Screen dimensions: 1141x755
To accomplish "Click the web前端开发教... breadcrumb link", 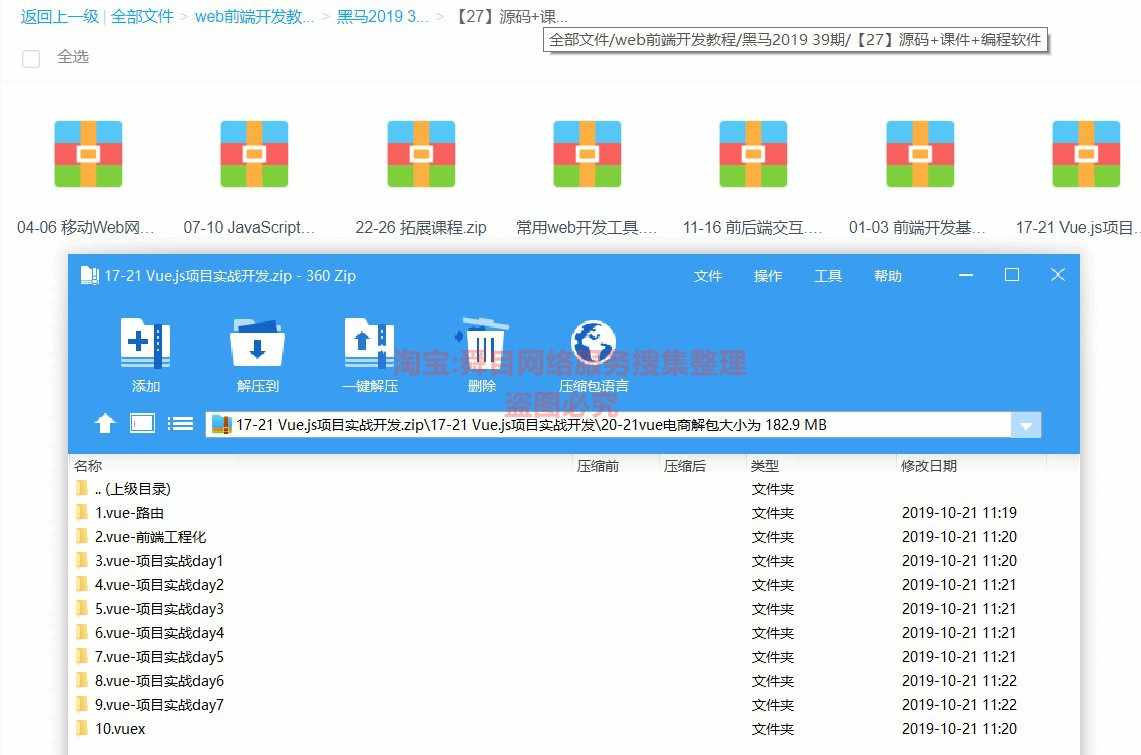I will pos(254,17).
